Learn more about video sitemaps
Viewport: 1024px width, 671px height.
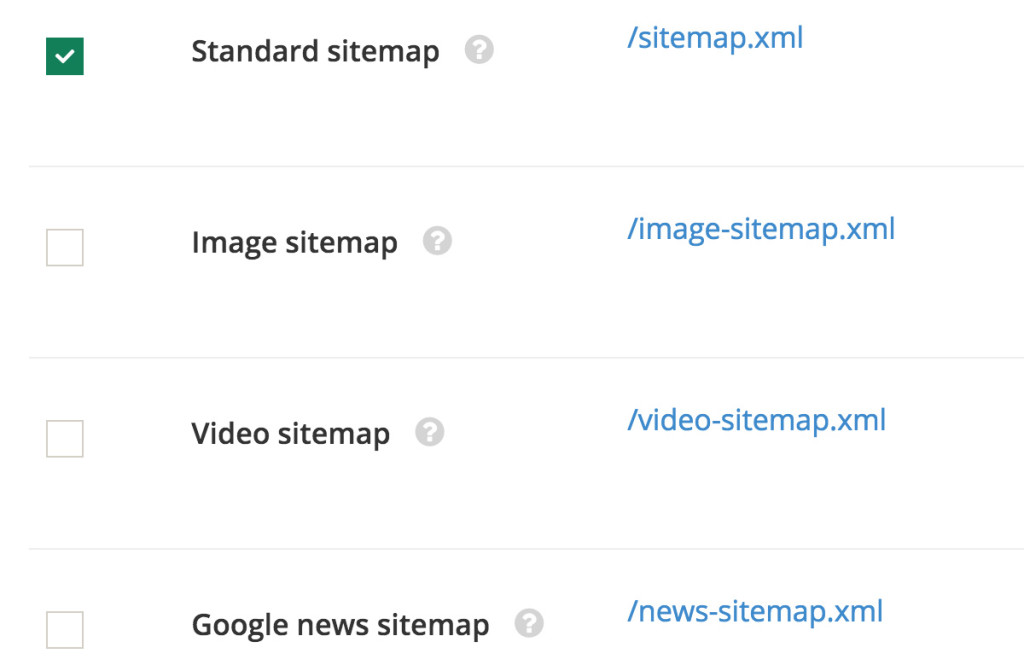click(x=430, y=432)
